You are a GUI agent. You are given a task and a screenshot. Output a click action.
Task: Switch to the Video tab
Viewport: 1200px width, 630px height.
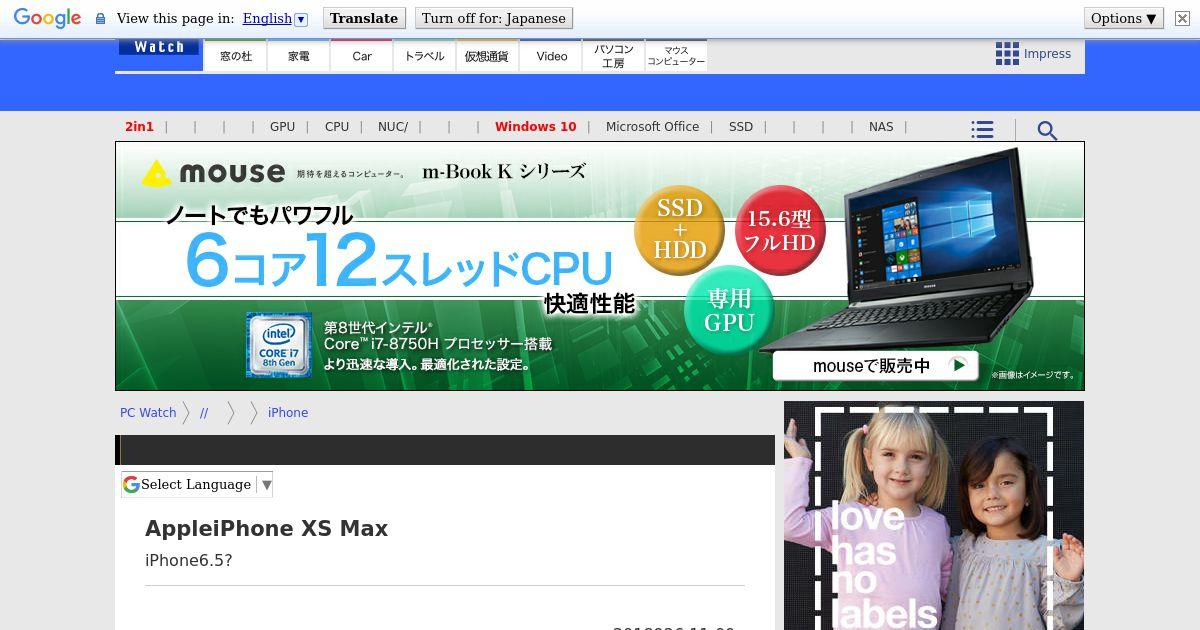point(551,56)
